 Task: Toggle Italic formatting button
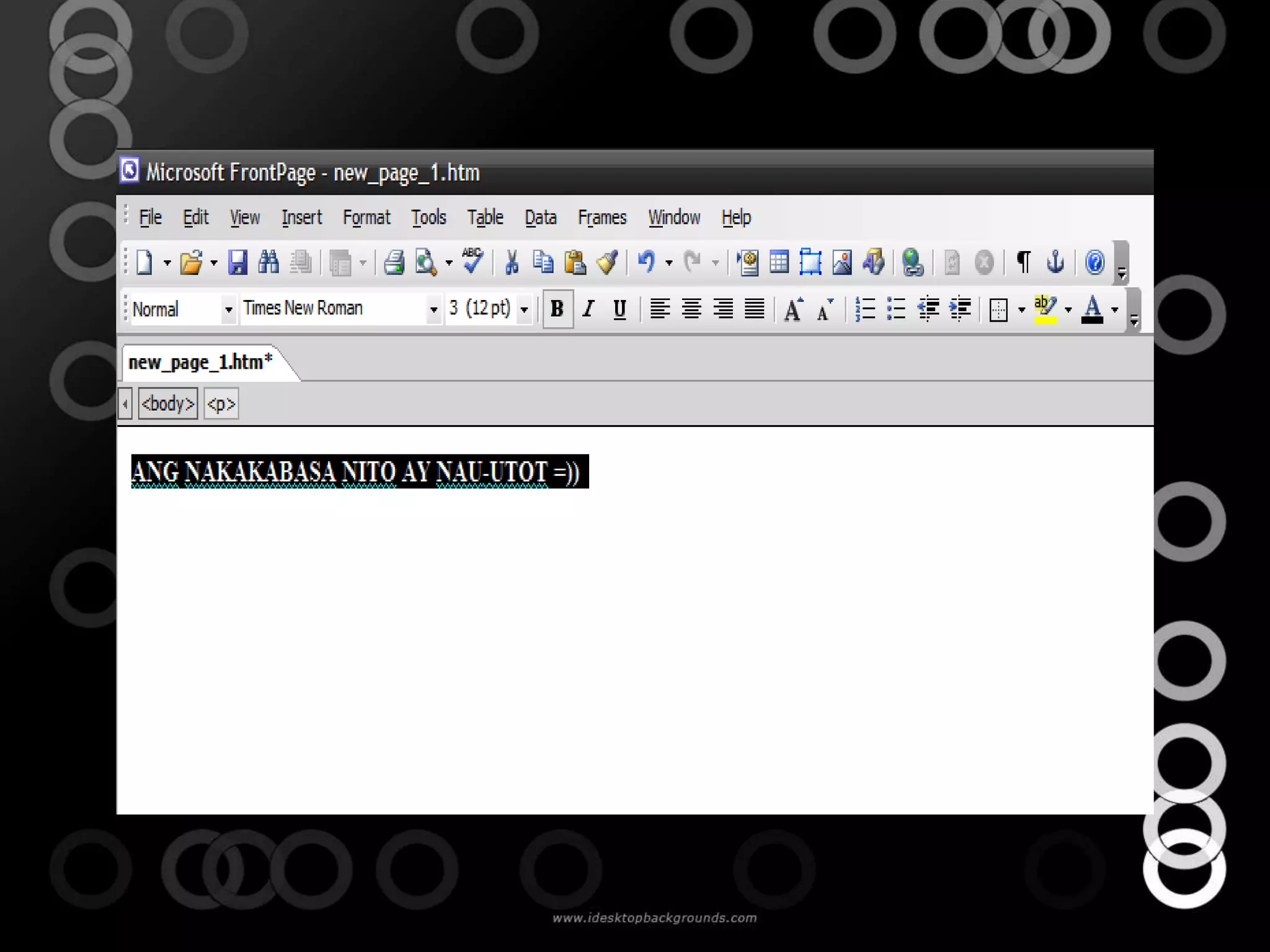(588, 309)
